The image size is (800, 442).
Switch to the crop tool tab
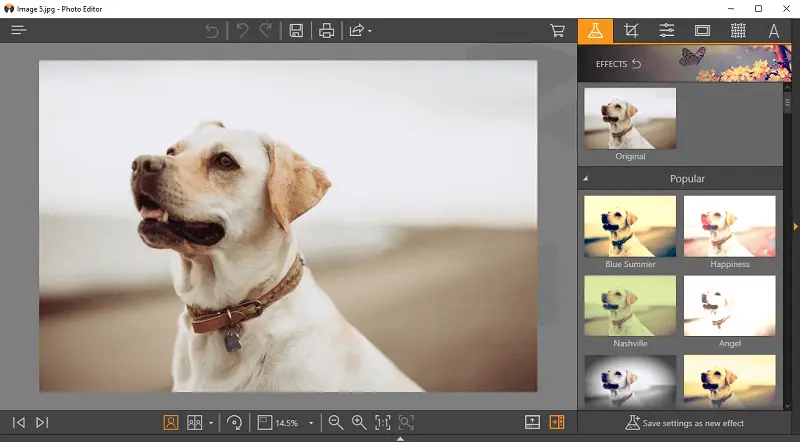(631, 31)
